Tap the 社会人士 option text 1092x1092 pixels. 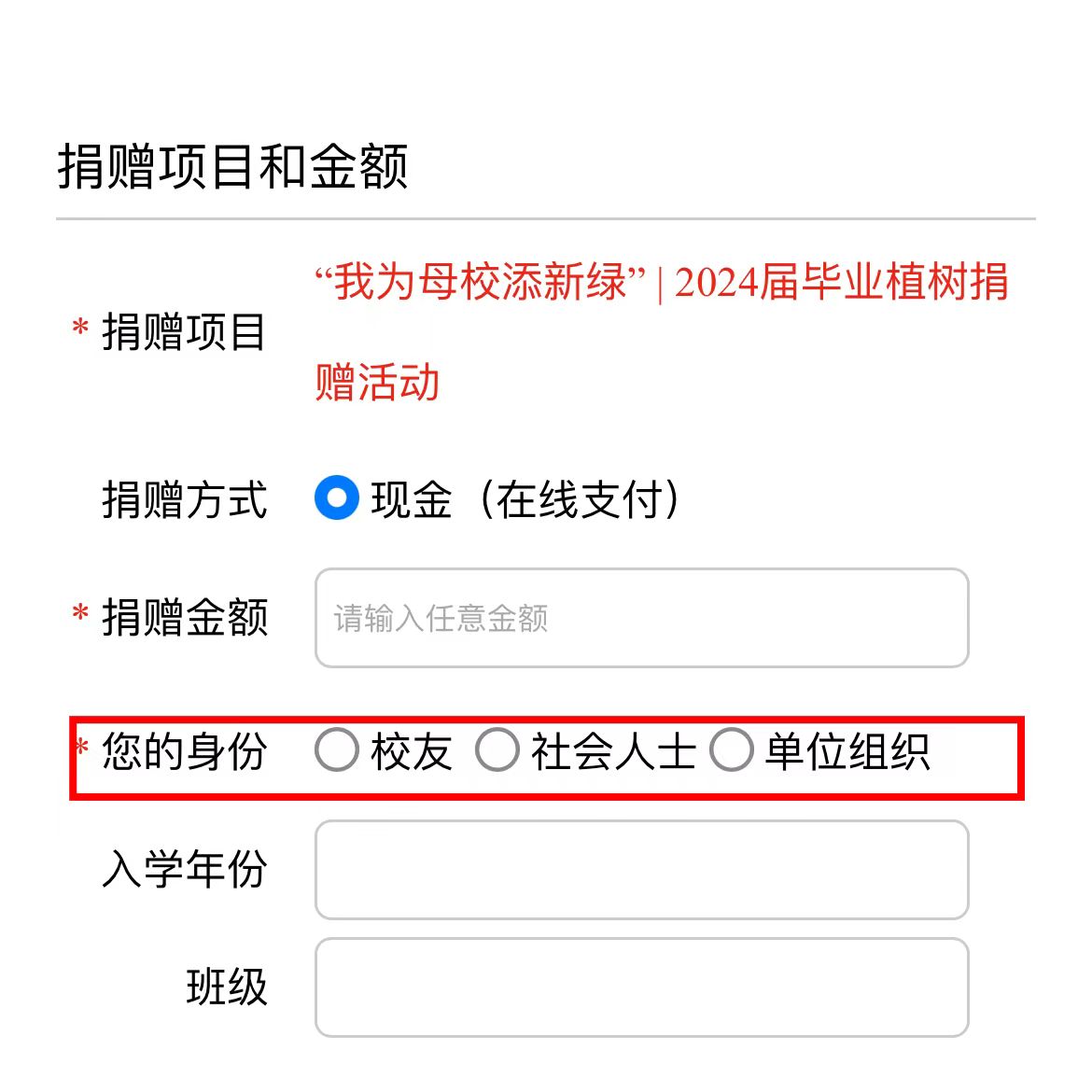click(x=613, y=751)
